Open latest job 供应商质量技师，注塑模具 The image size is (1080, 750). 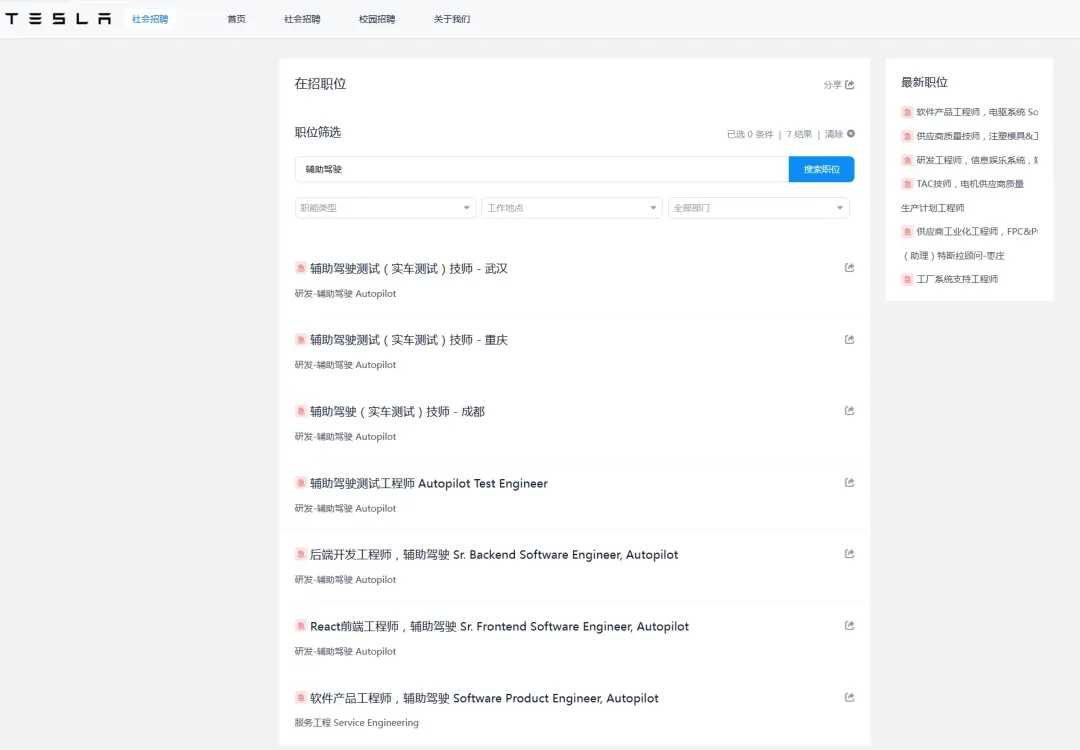977,136
